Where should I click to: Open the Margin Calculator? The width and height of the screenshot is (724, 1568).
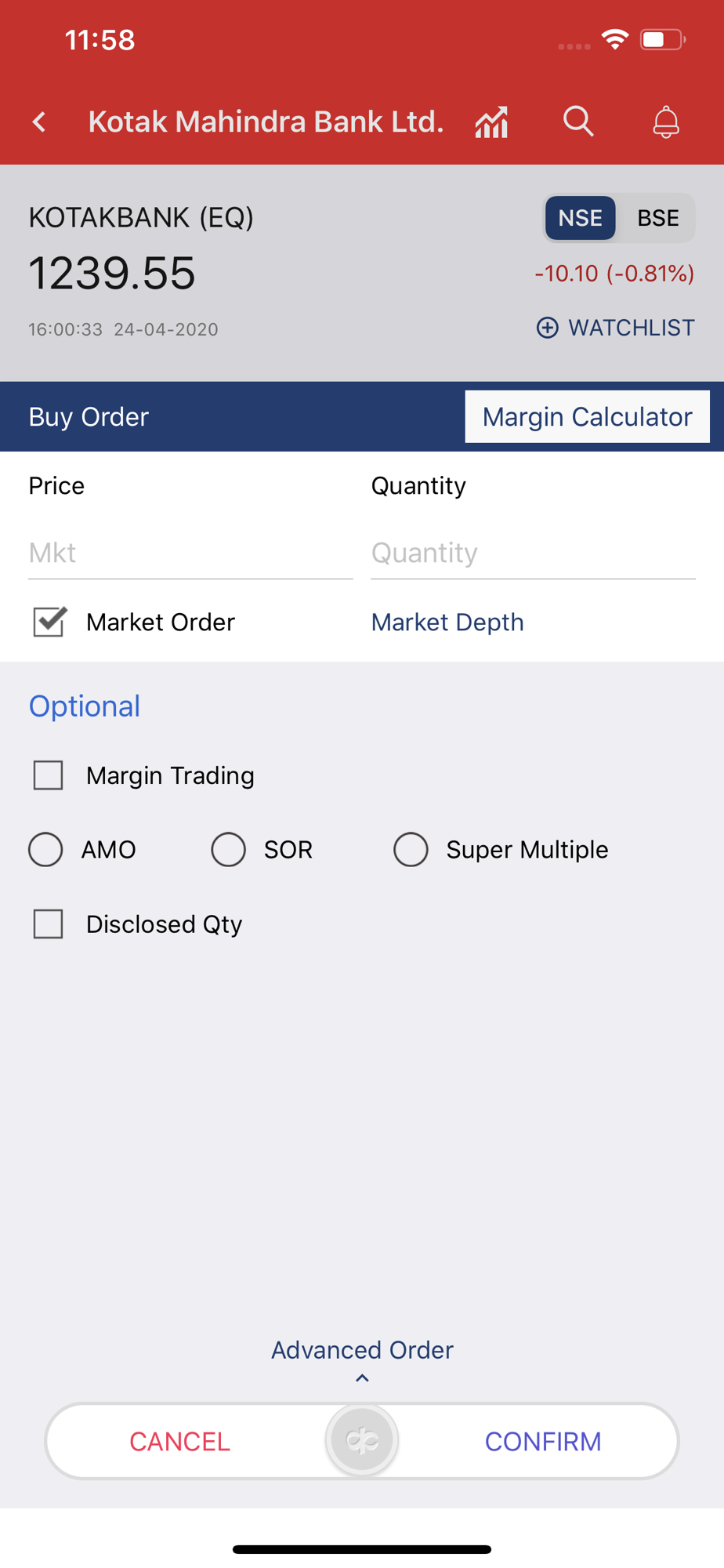tap(588, 416)
